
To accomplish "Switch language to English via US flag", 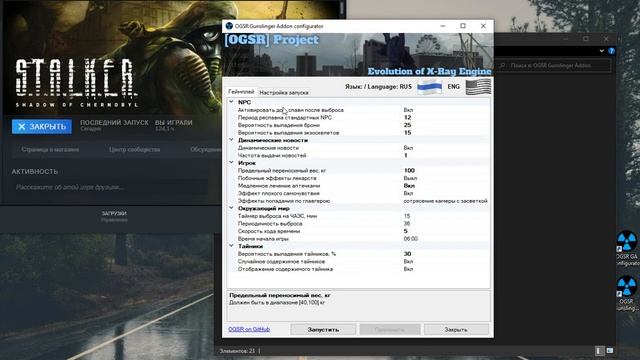I will click(x=478, y=87).
